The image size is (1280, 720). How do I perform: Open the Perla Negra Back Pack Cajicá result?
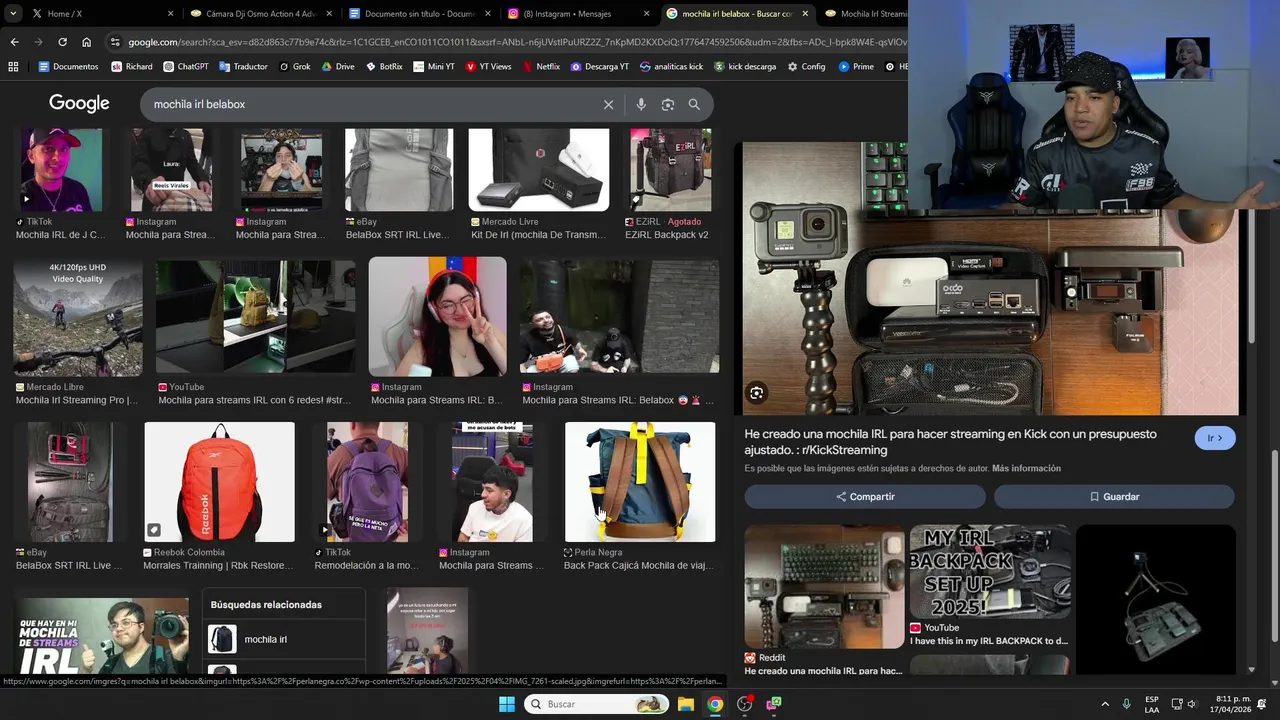pyautogui.click(x=640, y=482)
